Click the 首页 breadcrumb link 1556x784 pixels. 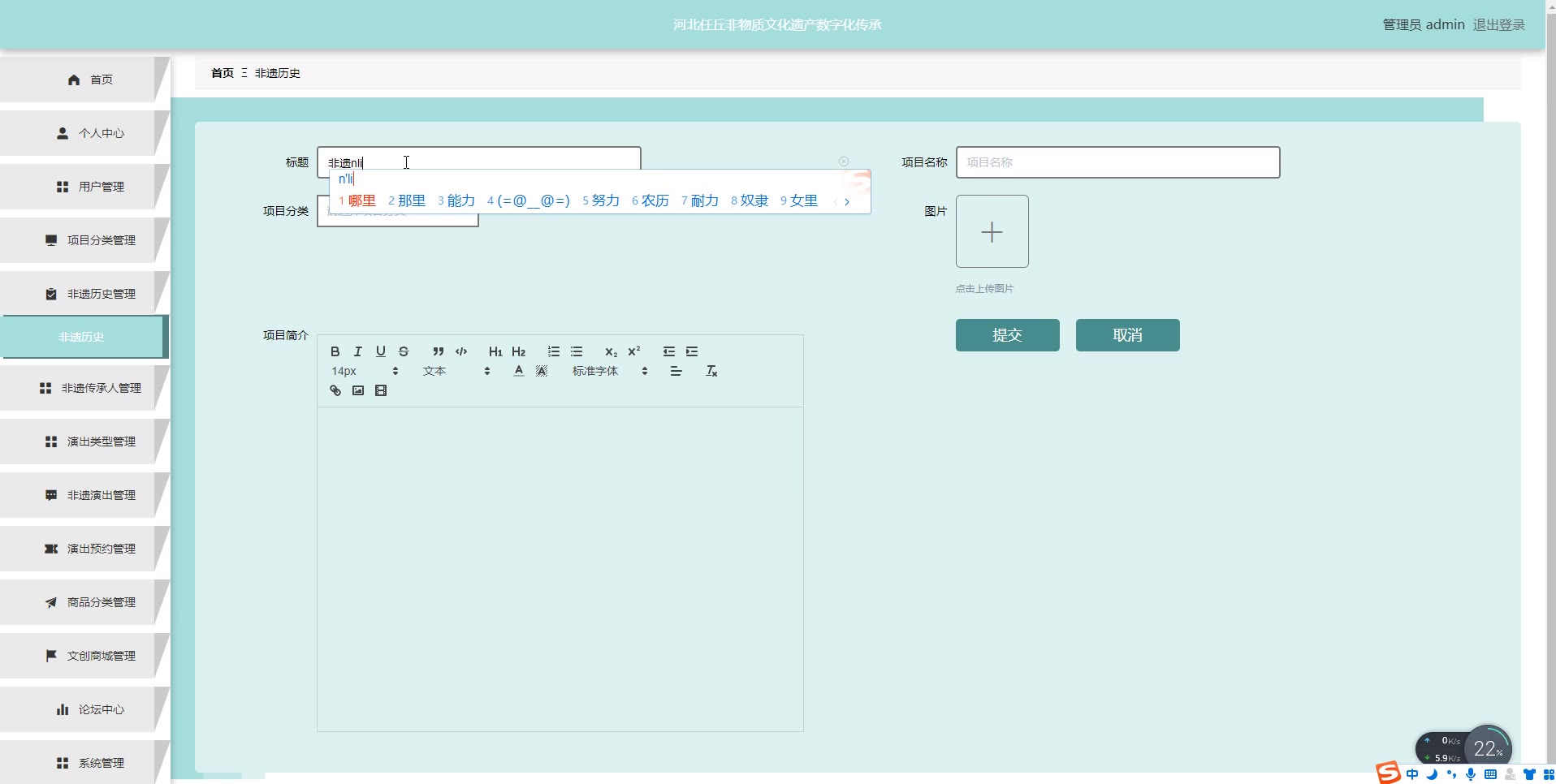point(223,73)
